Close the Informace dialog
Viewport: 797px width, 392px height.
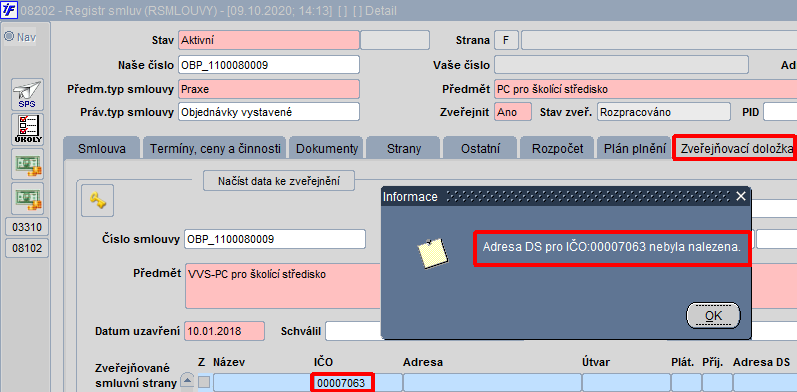741,196
